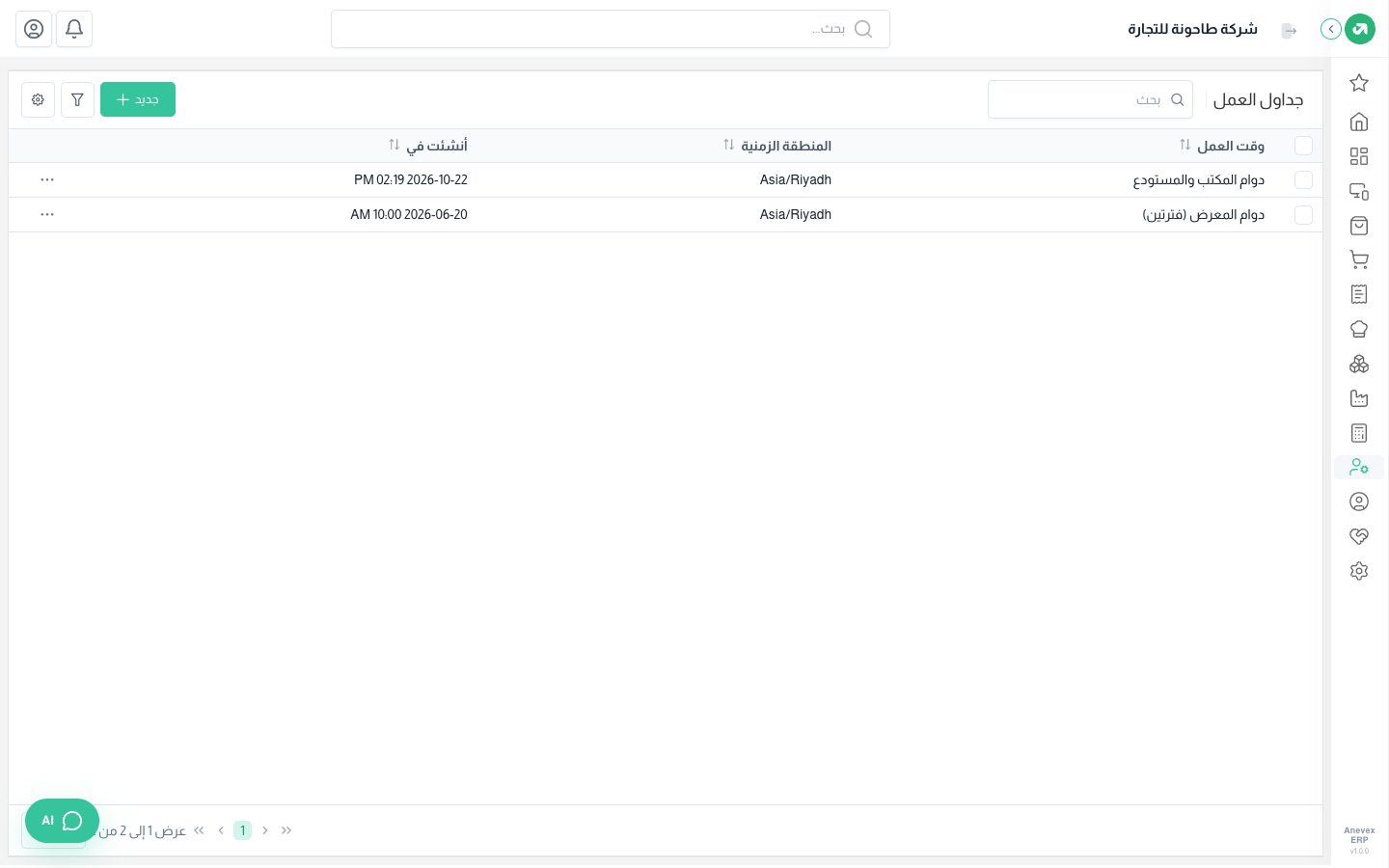Go to the home icon in sidebar
This screenshot has height=868, width=1389.
pyautogui.click(x=1359, y=122)
